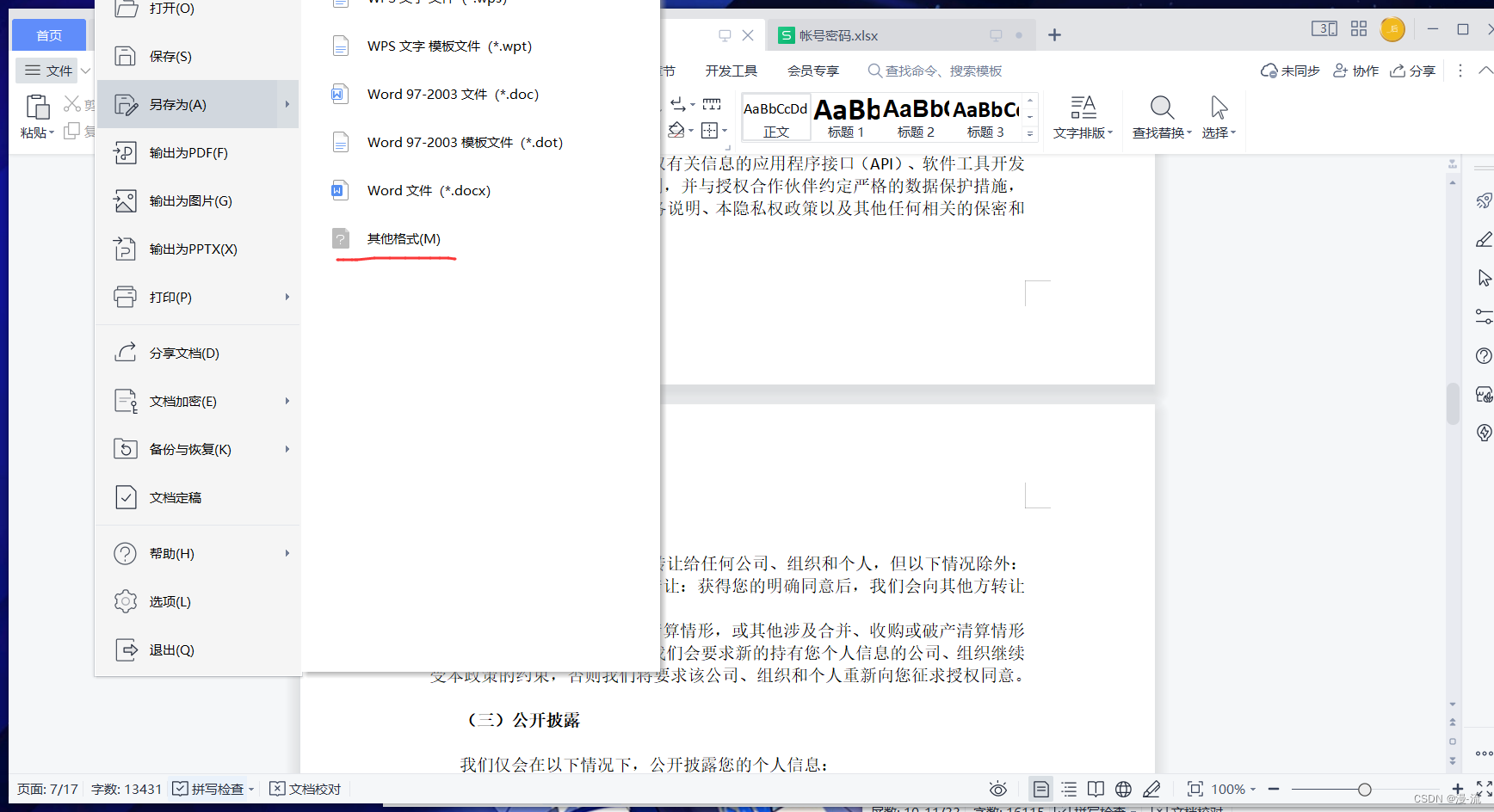
Task: Toggle the 文档校对 proofreading checkbox
Action: pos(277,789)
